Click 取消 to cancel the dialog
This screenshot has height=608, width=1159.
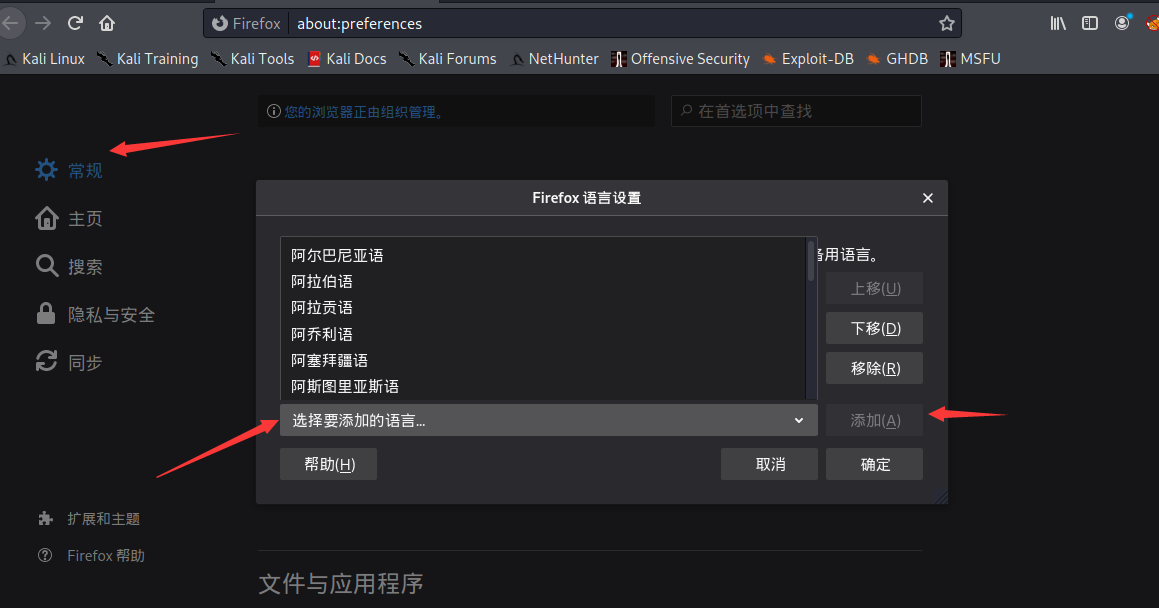pos(769,464)
